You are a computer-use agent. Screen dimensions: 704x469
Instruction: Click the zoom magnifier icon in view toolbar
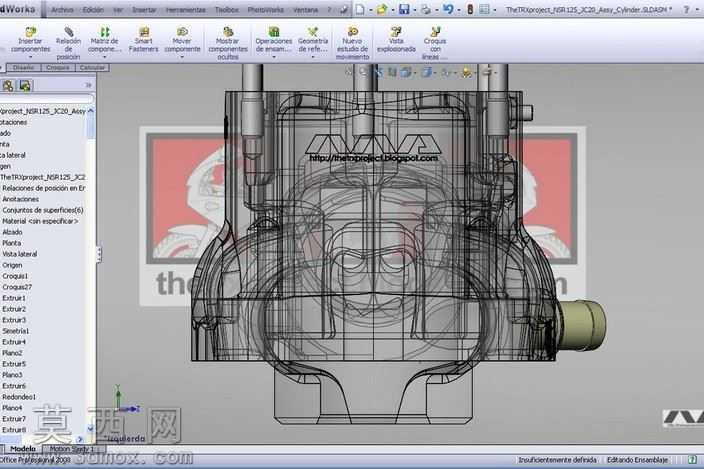tap(363, 72)
